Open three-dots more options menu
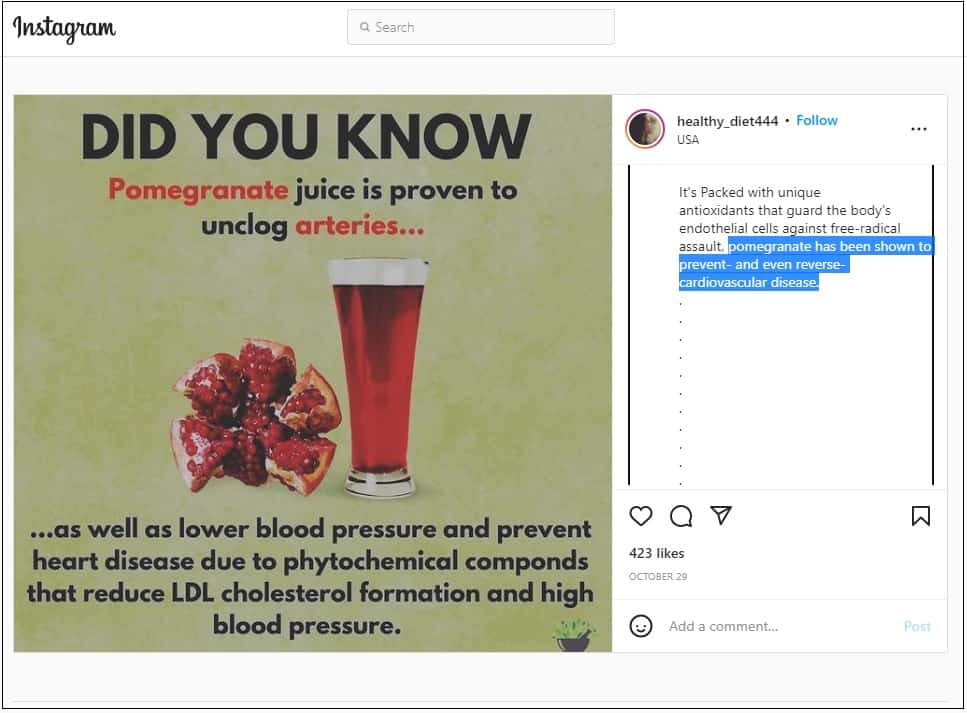 (918, 129)
